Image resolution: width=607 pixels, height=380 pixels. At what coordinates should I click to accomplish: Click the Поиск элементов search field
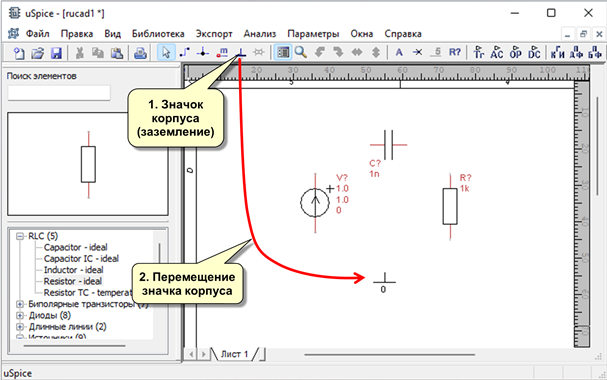point(59,93)
